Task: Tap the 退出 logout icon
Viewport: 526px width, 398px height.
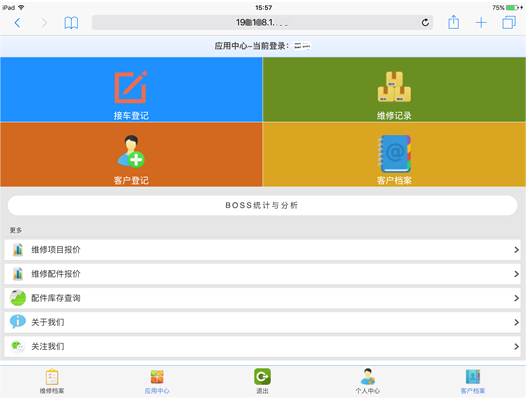Action: point(262,377)
